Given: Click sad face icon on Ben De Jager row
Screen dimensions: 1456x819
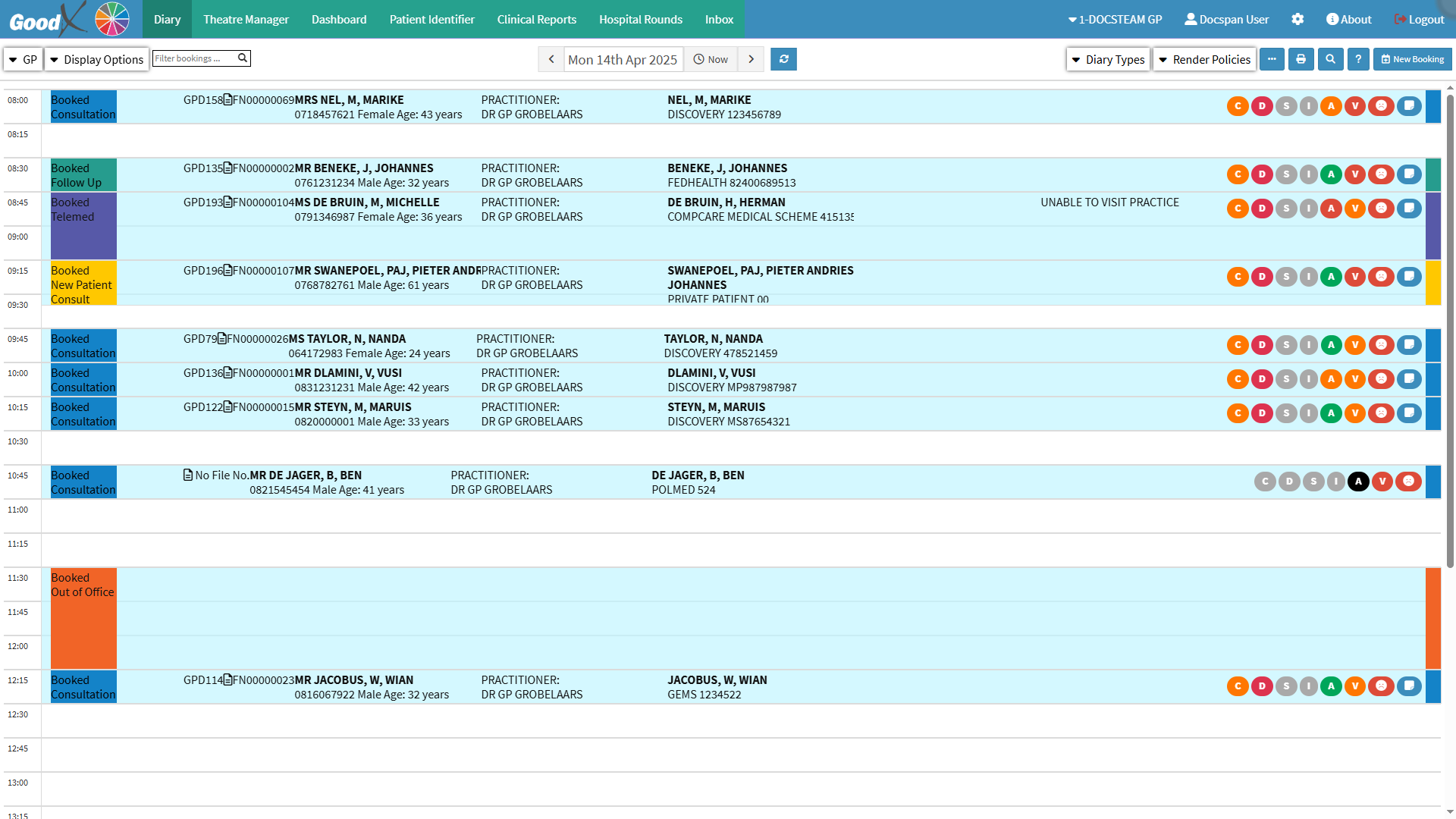Looking at the screenshot, I should (x=1408, y=482).
